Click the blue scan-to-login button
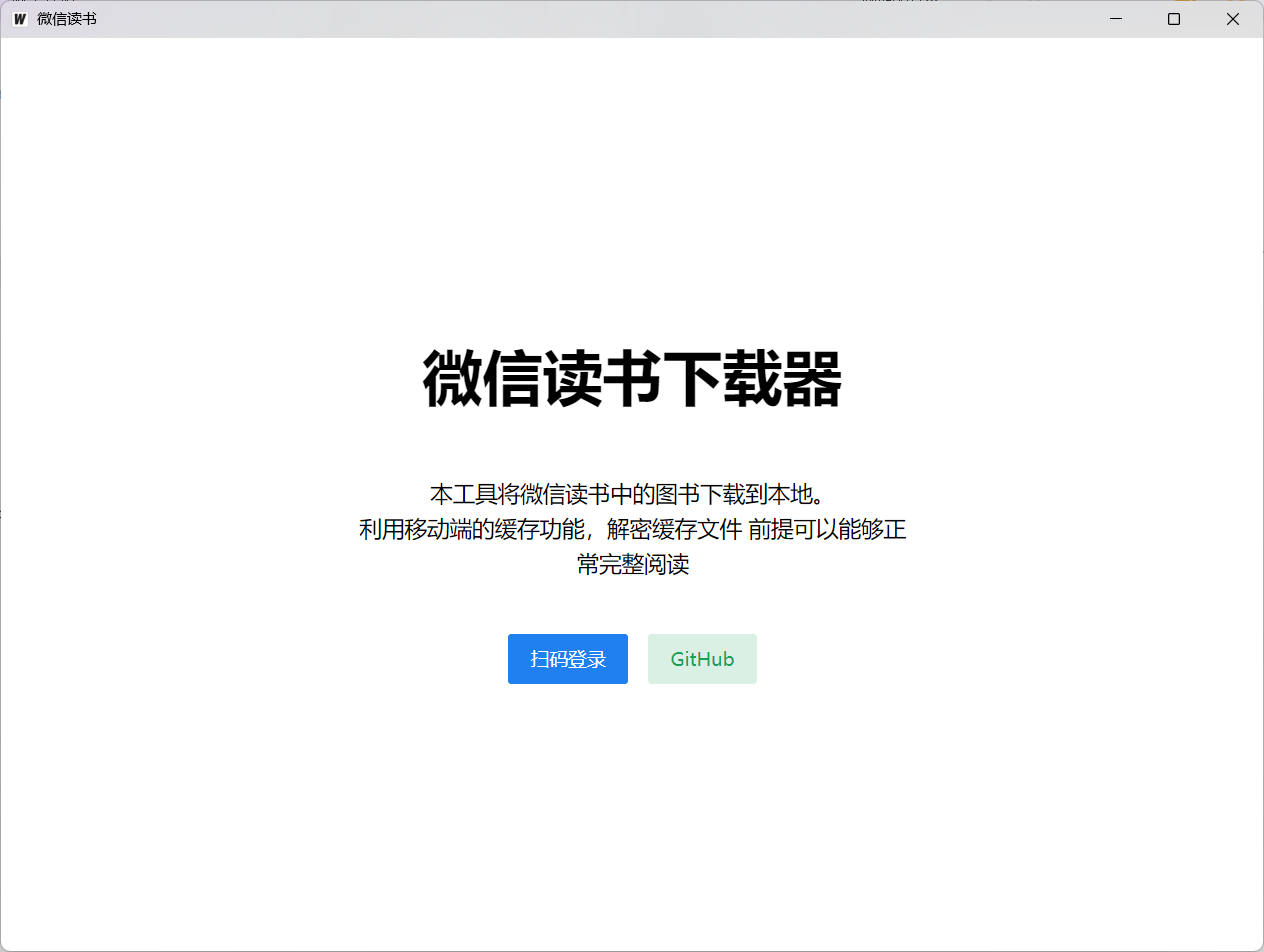Screen dimensions: 1264x952 click(x=567, y=658)
